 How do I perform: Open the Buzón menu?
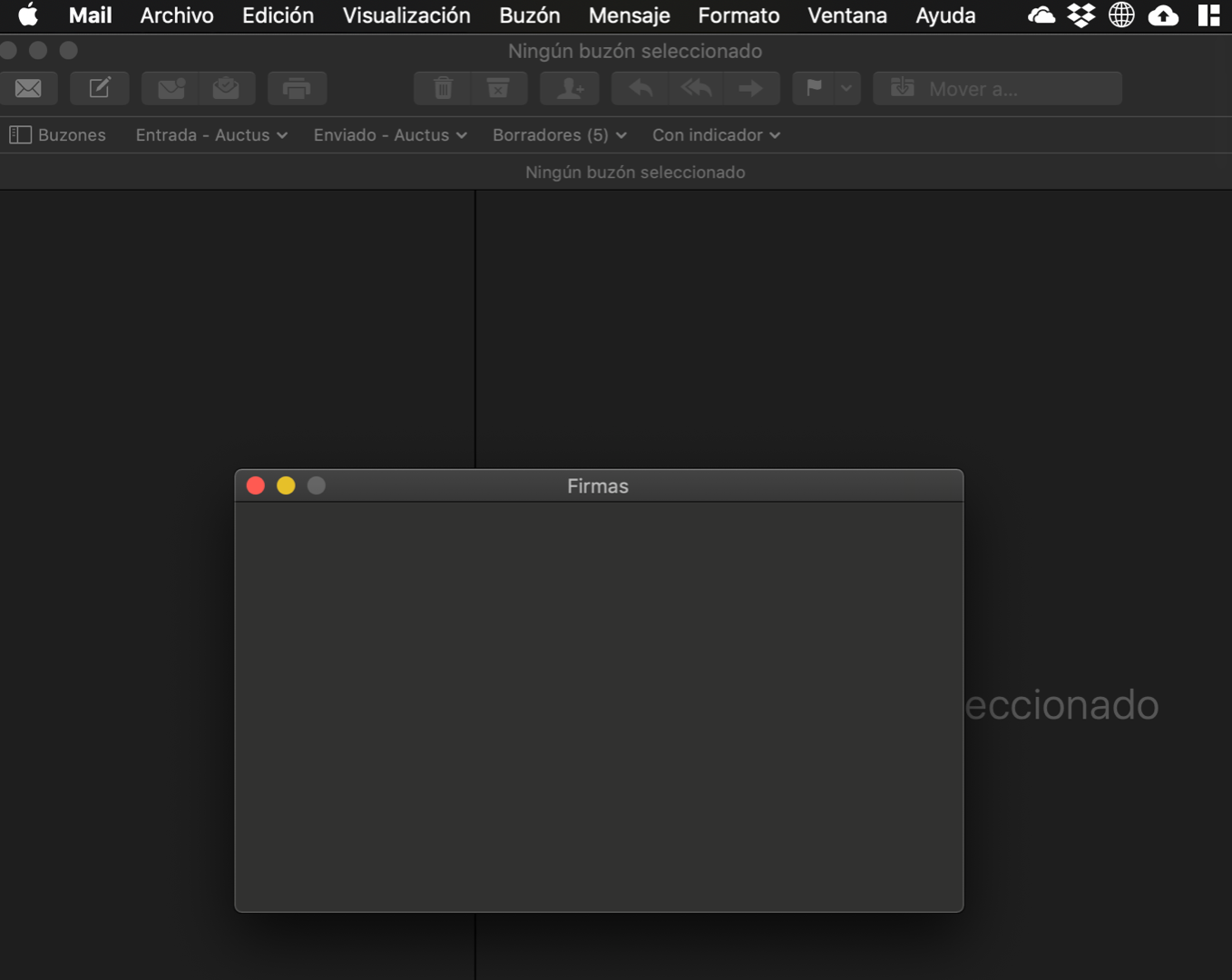529,15
